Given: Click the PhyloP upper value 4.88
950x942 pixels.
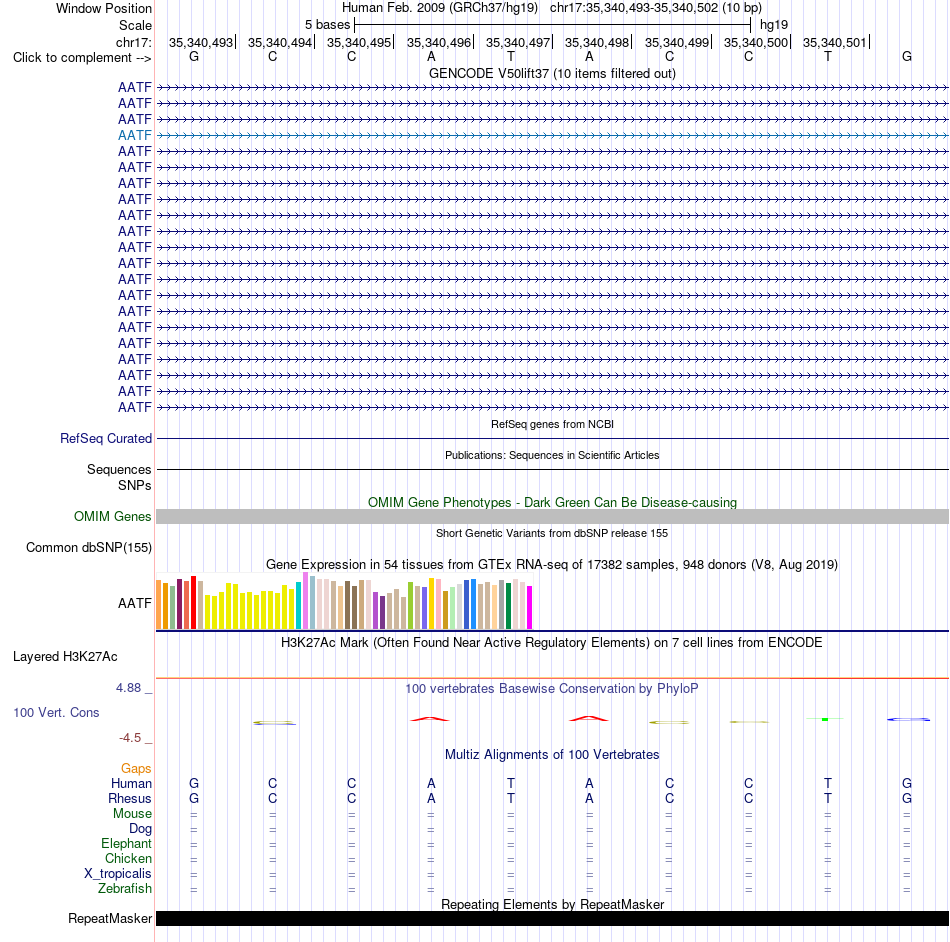Looking at the screenshot, I should pos(128,688).
